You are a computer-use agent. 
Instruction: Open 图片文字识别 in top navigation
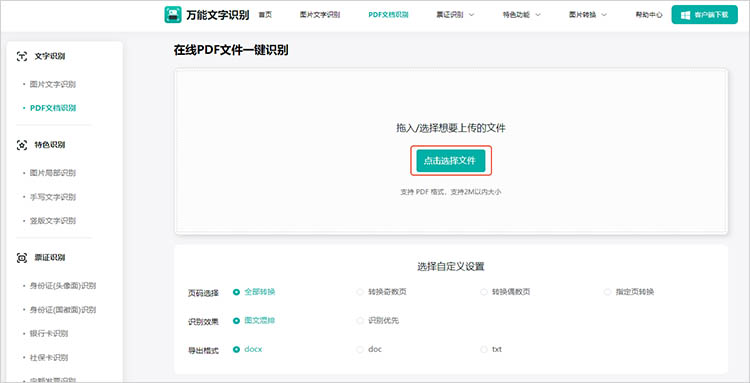coord(320,15)
